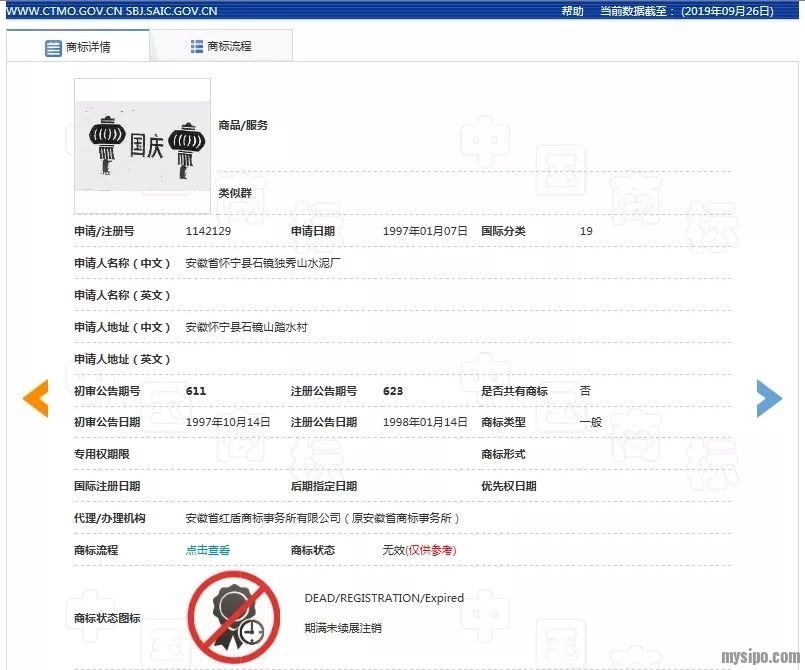Go to previous record with orange left arrow
Viewport: 805px width, 670px height.
click(36, 398)
